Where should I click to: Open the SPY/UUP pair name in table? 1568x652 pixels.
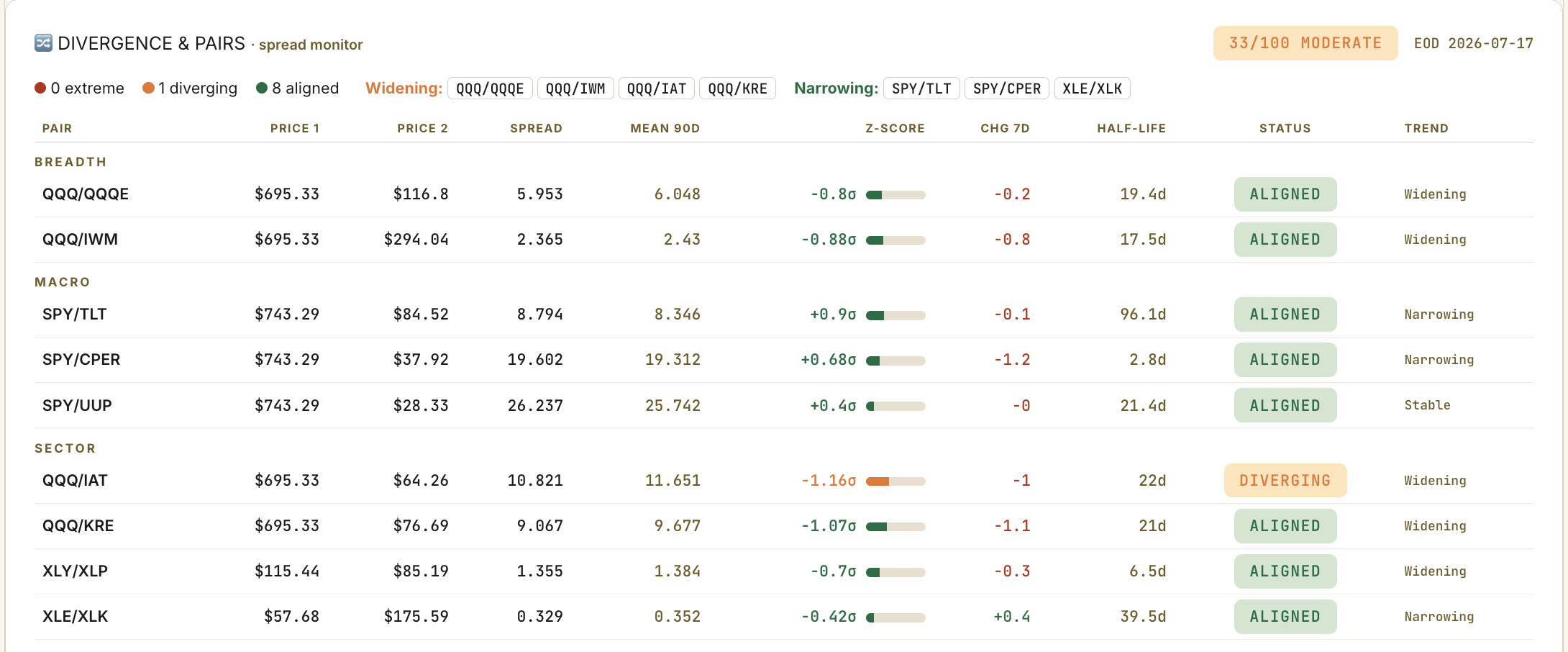tap(77, 405)
